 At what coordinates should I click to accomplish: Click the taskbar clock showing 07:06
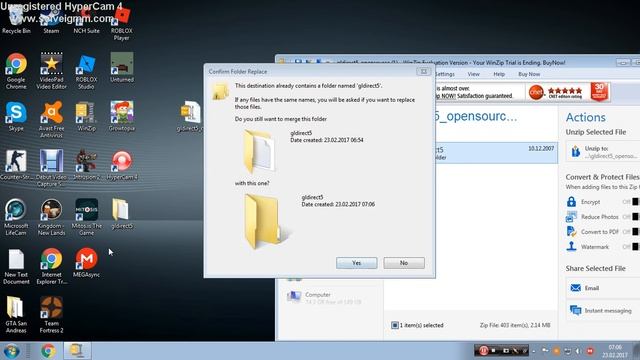pyautogui.click(x=615, y=351)
